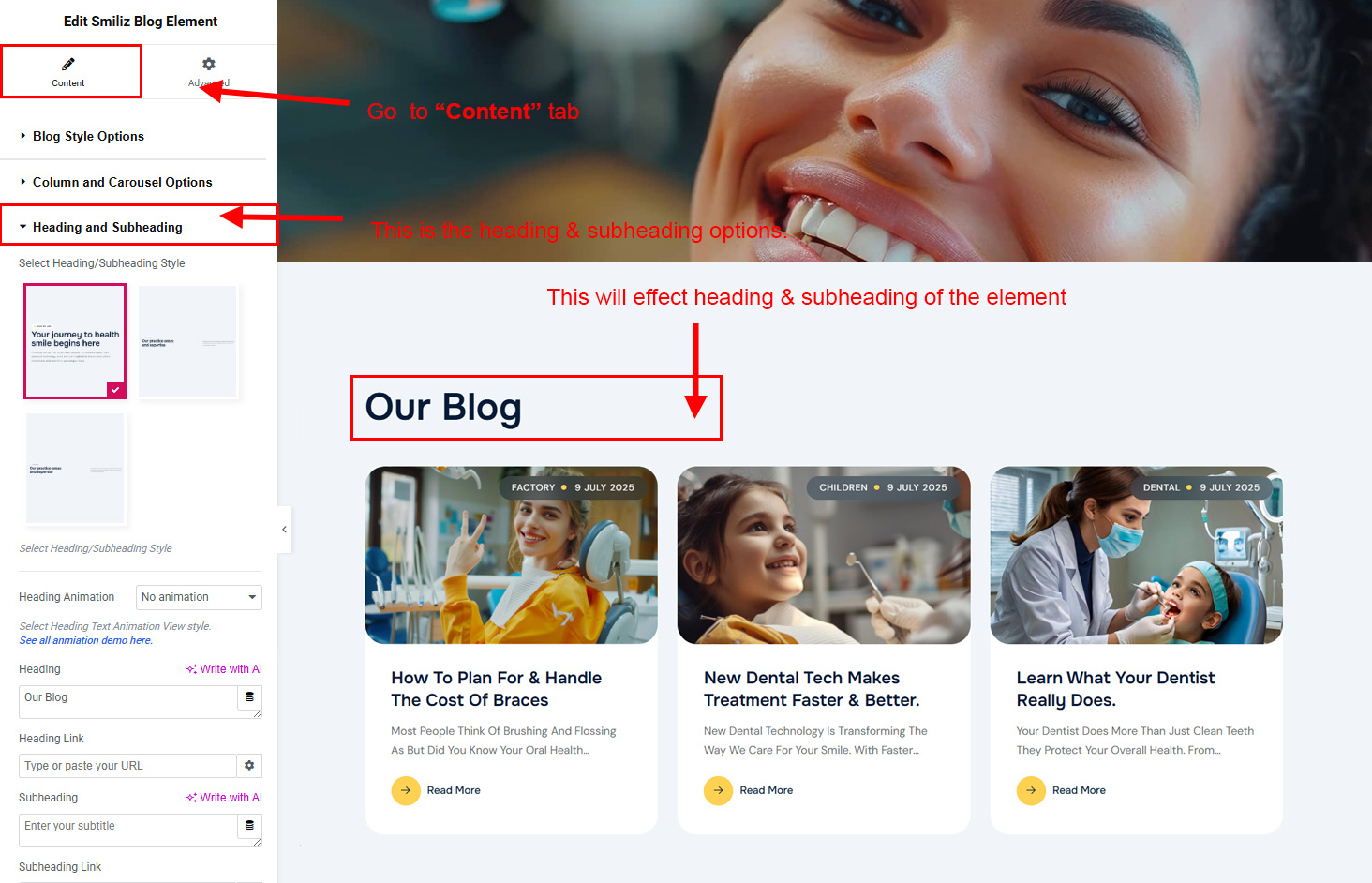Open Heading Link options gear icon
The image size is (1372, 883).
point(249,766)
